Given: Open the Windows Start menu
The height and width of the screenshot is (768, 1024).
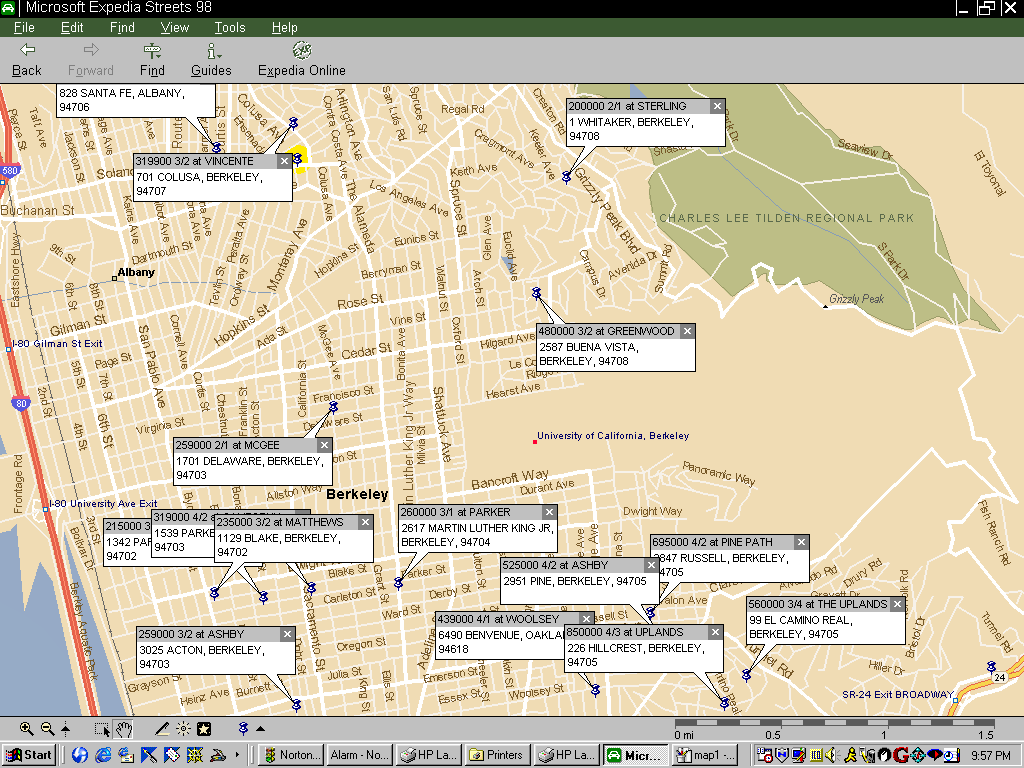Looking at the screenshot, I should pyautogui.click(x=29, y=755).
